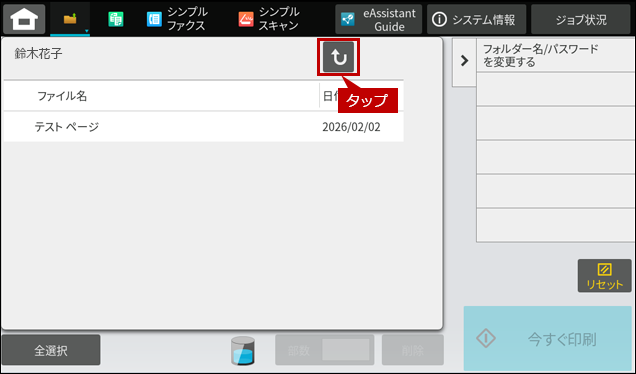The width and height of the screenshot is (636, 374).
Task: Choose フォルダー名/パスワードを変更する
Action: (556, 56)
